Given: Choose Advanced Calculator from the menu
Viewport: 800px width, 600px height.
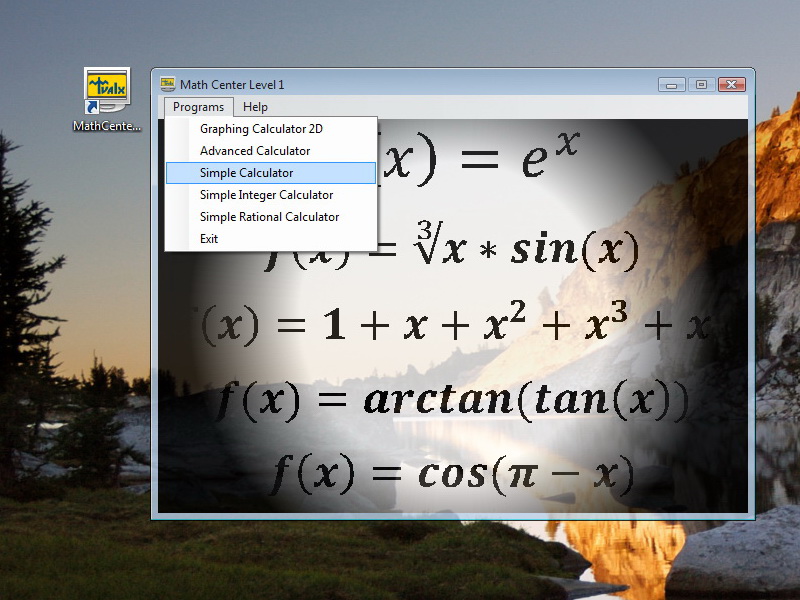Looking at the screenshot, I should coord(271,151).
